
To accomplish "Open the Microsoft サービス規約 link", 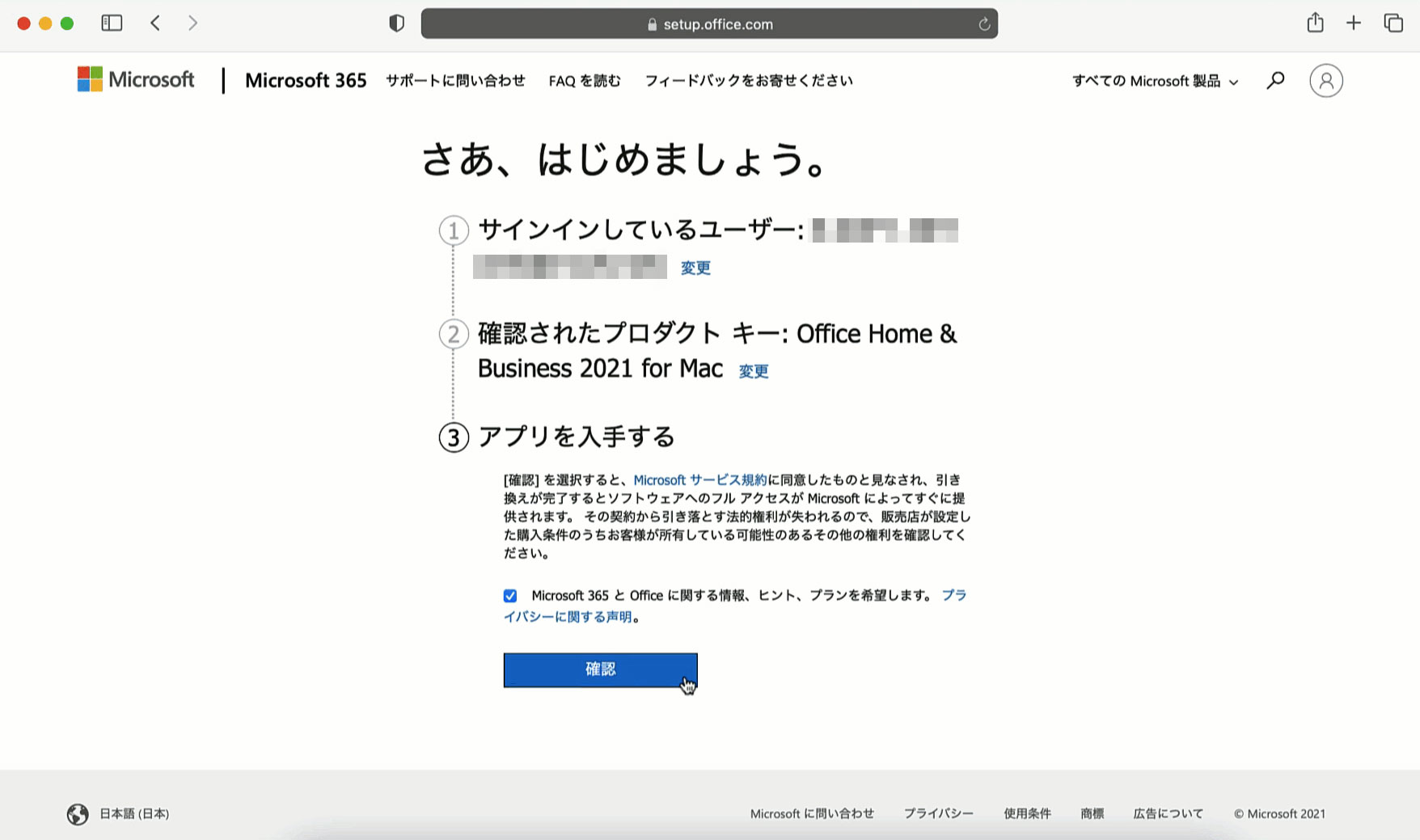I will click(x=700, y=480).
